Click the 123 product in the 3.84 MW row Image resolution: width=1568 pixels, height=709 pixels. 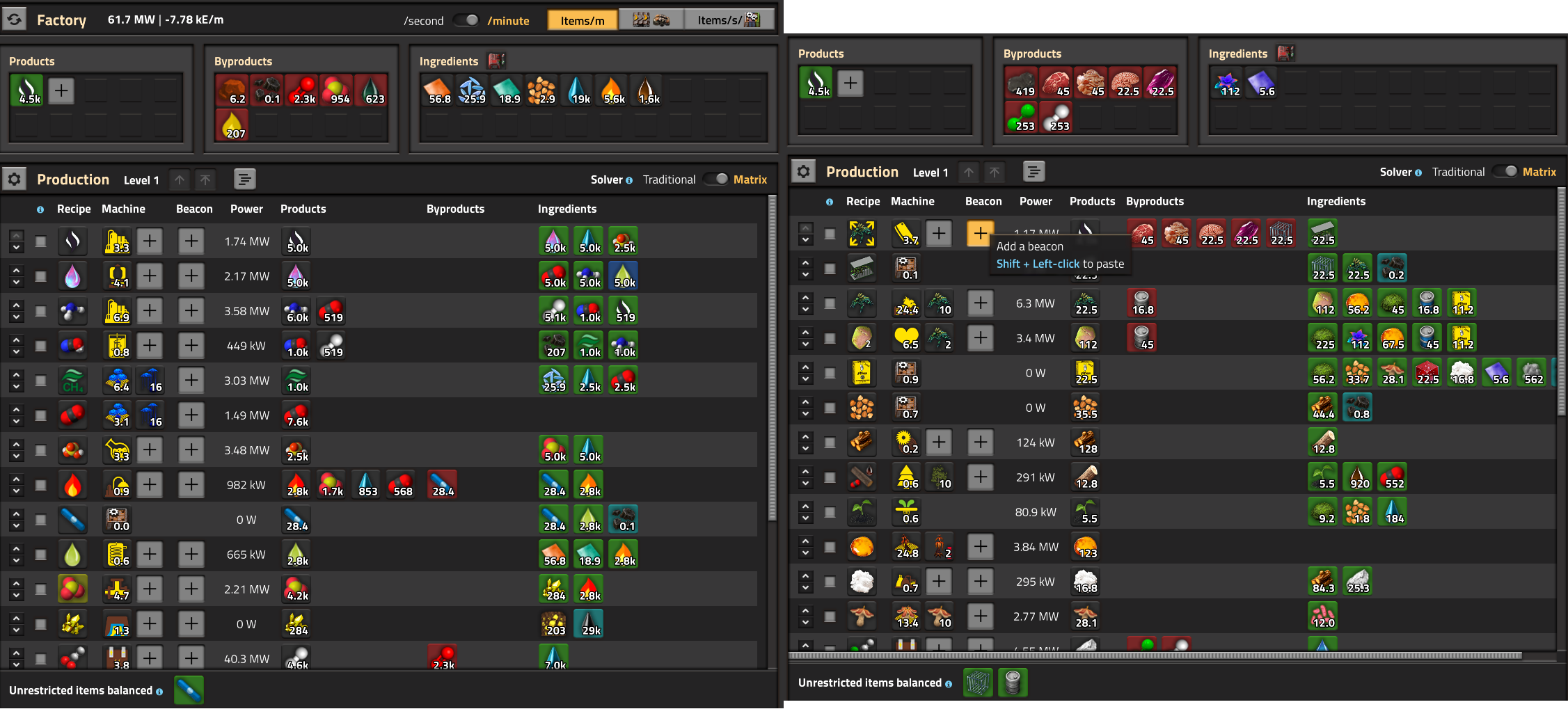click(x=1086, y=546)
